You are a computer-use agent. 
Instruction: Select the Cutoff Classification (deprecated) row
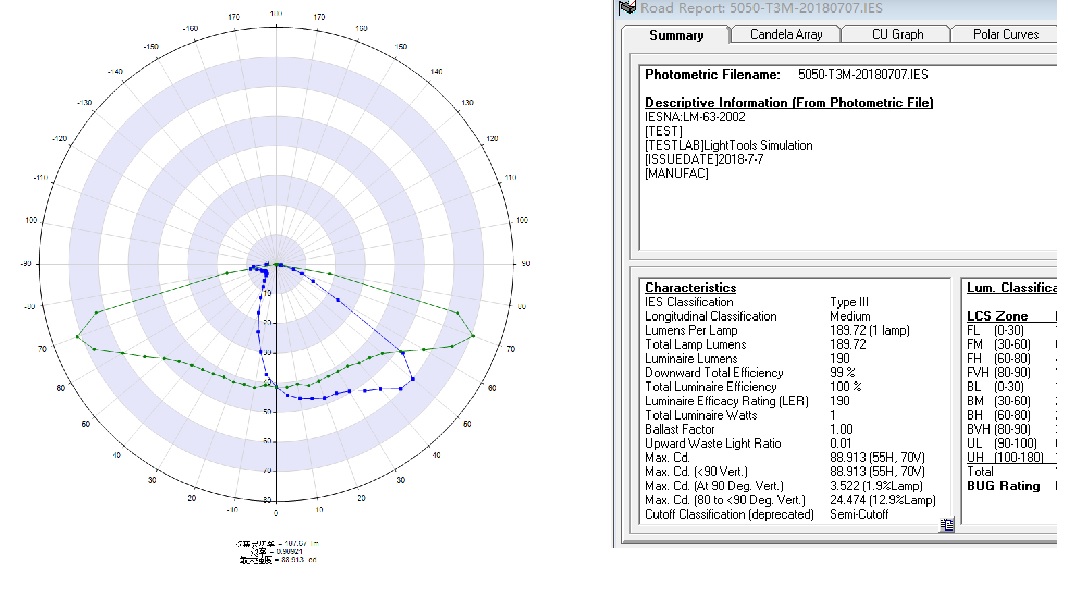point(723,514)
